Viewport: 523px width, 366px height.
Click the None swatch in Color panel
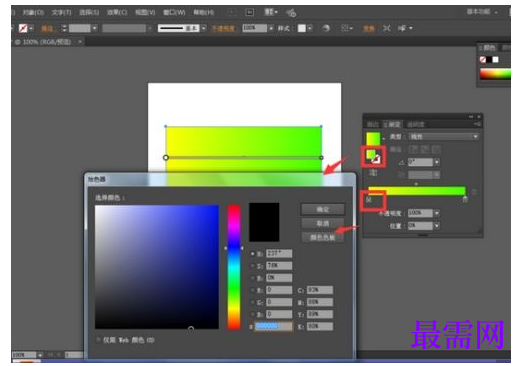[483, 59]
